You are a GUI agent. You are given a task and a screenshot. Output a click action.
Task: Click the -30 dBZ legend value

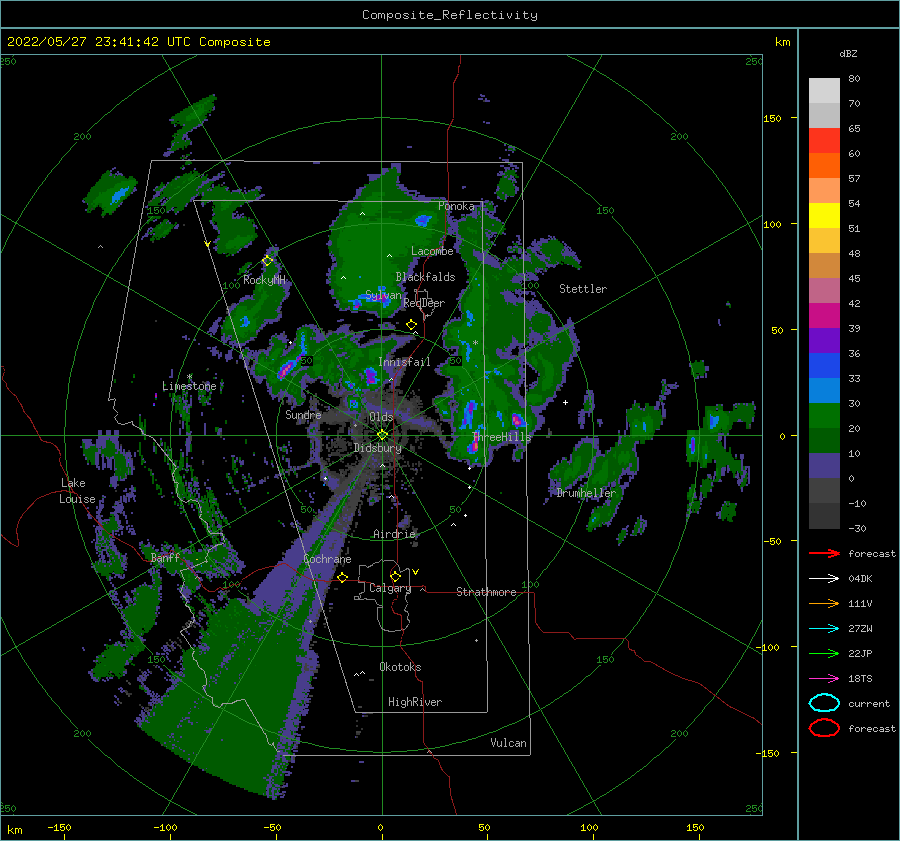coord(857,528)
